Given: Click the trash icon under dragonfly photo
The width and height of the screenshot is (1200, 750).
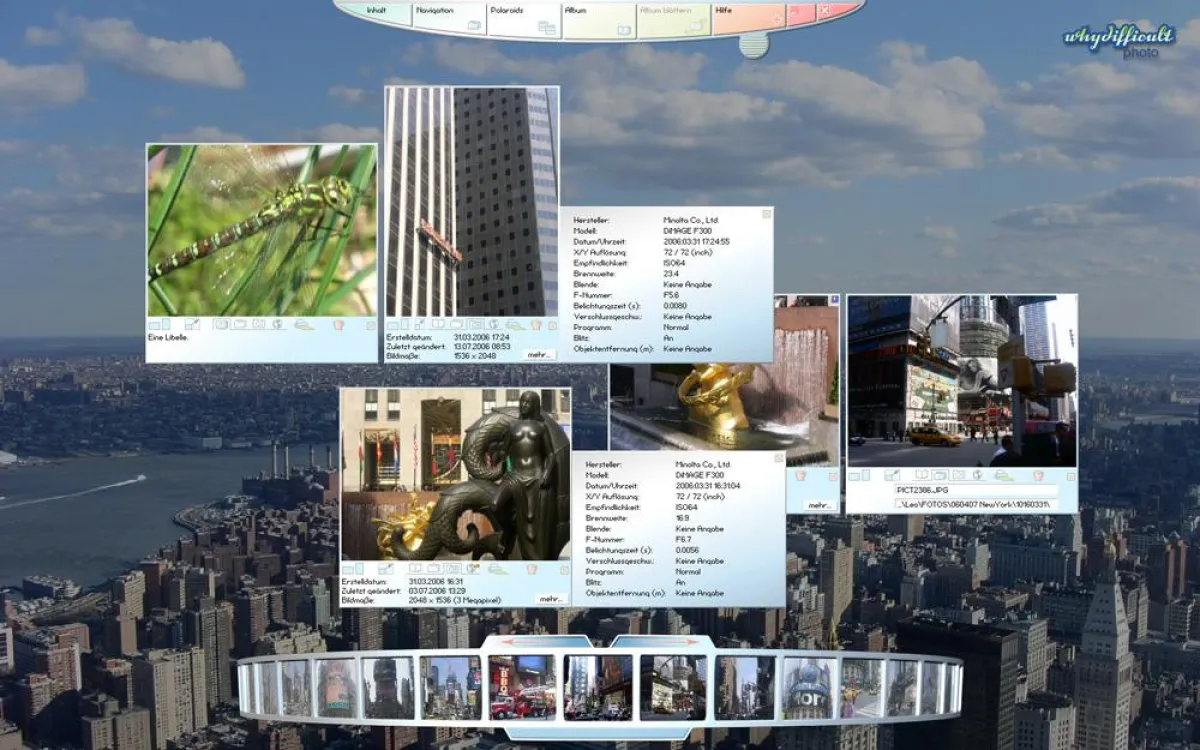Looking at the screenshot, I should pos(338,324).
